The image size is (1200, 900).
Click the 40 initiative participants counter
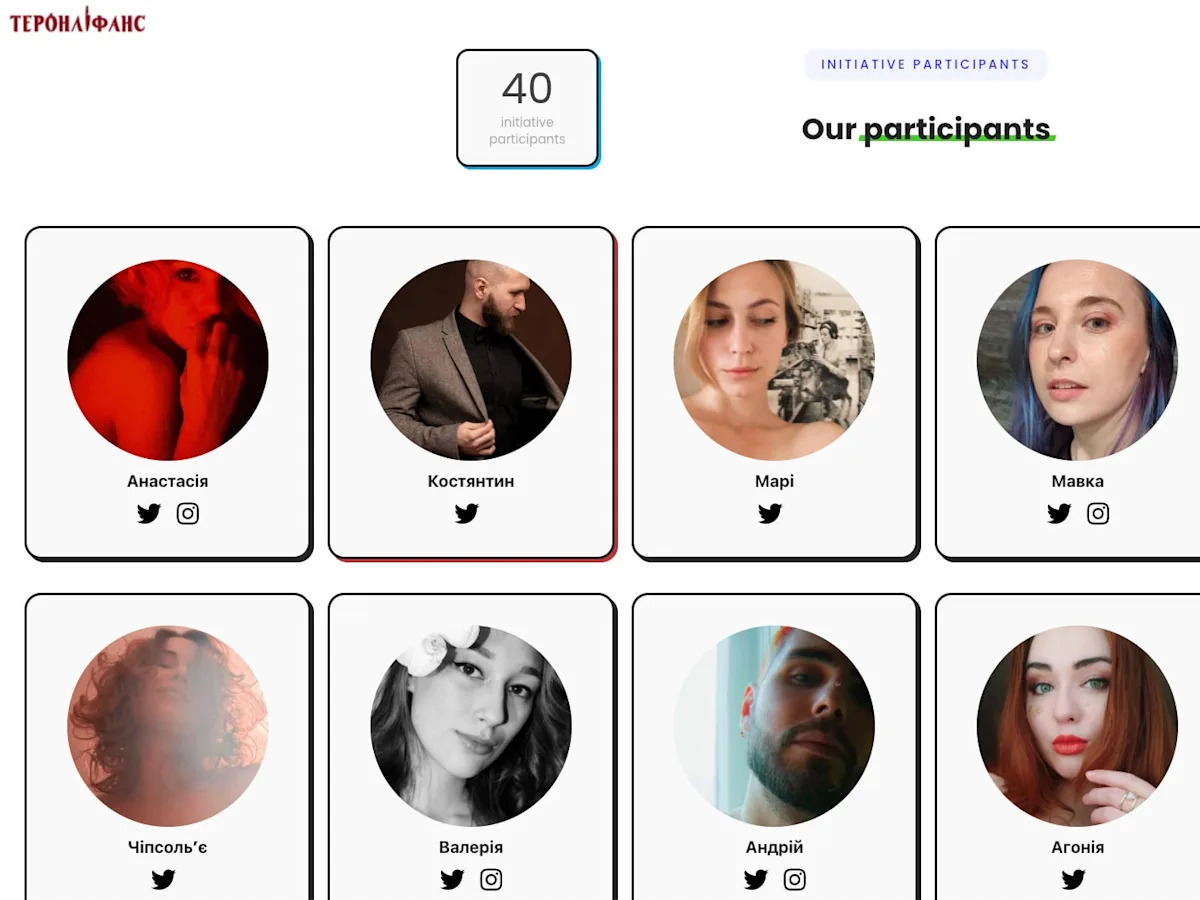tap(527, 108)
